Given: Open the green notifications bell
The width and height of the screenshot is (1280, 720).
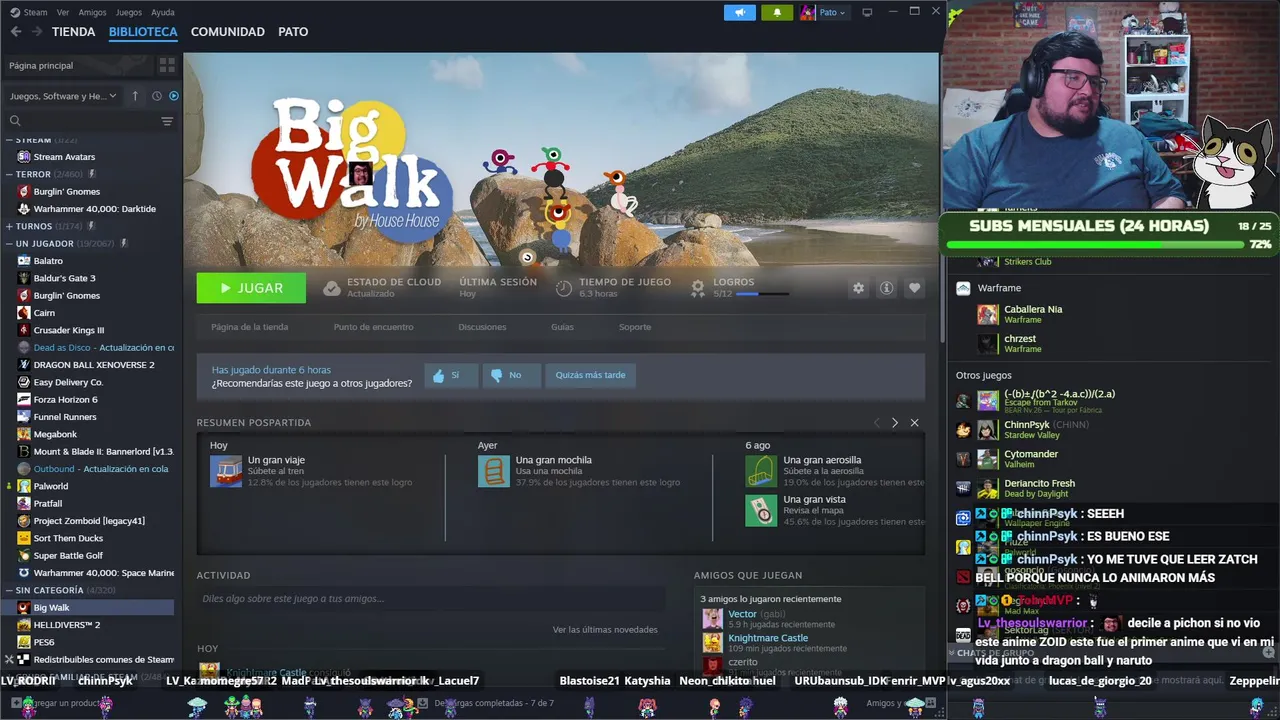Looking at the screenshot, I should pos(777,12).
